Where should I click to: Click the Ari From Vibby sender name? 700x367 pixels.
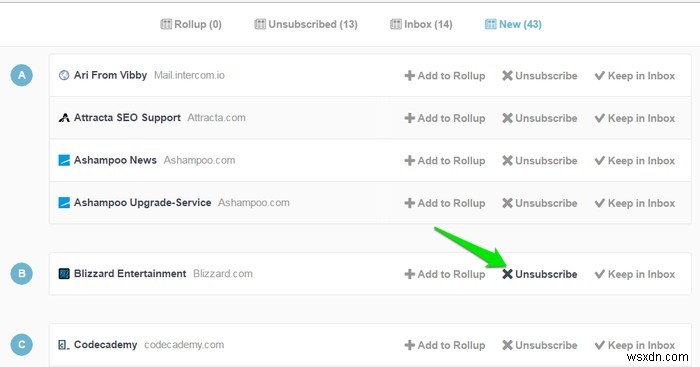click(x=110, y=75)
